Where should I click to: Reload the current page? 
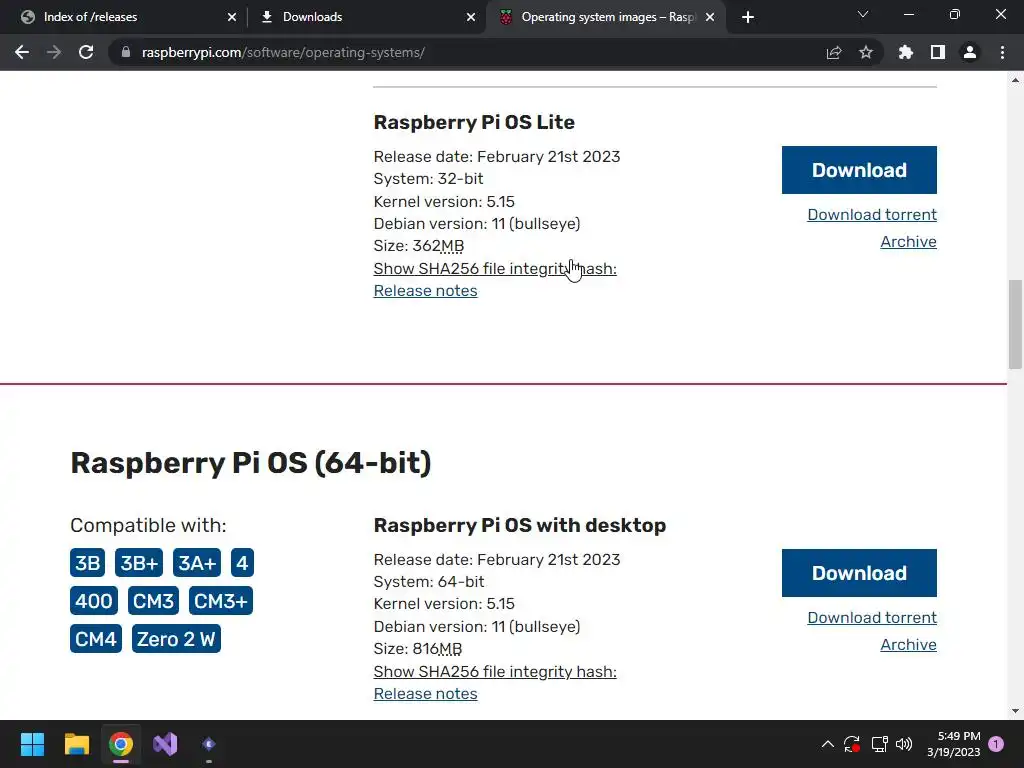click(x=86, y=52)
